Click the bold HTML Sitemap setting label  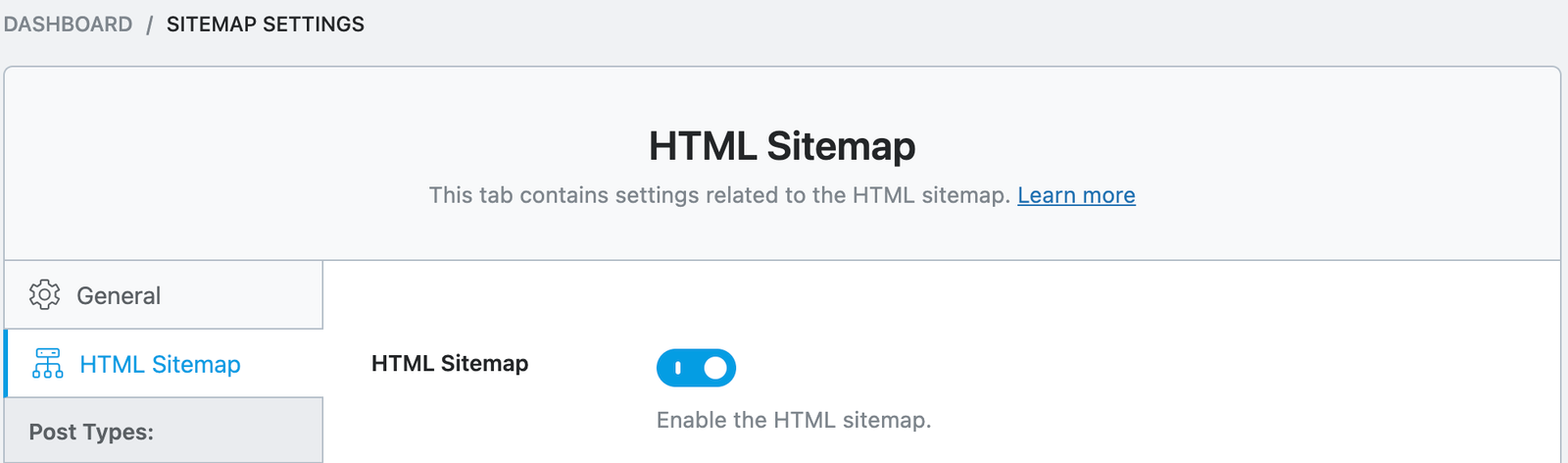[x=450, y=364]
